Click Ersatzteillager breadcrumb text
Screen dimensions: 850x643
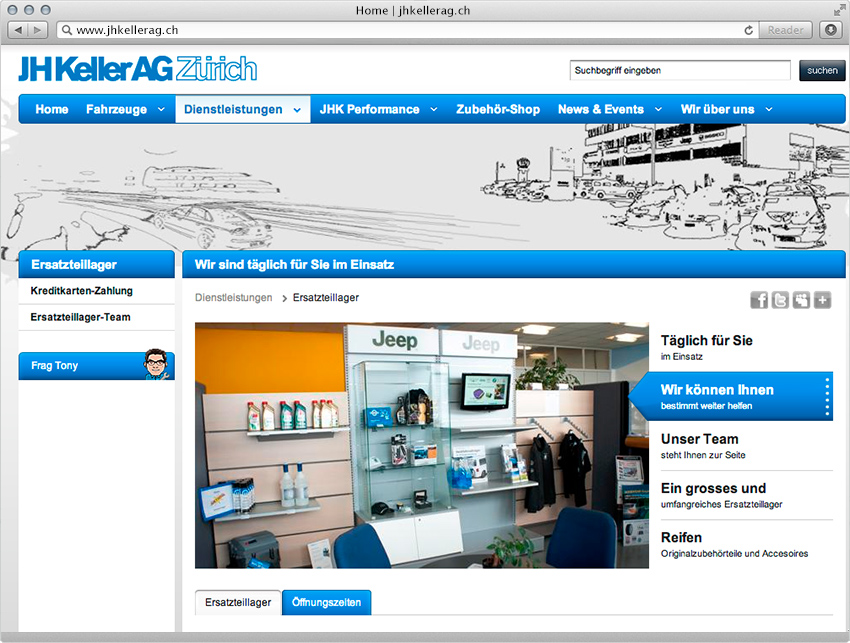pyautogui.click(x=326, y=298)
